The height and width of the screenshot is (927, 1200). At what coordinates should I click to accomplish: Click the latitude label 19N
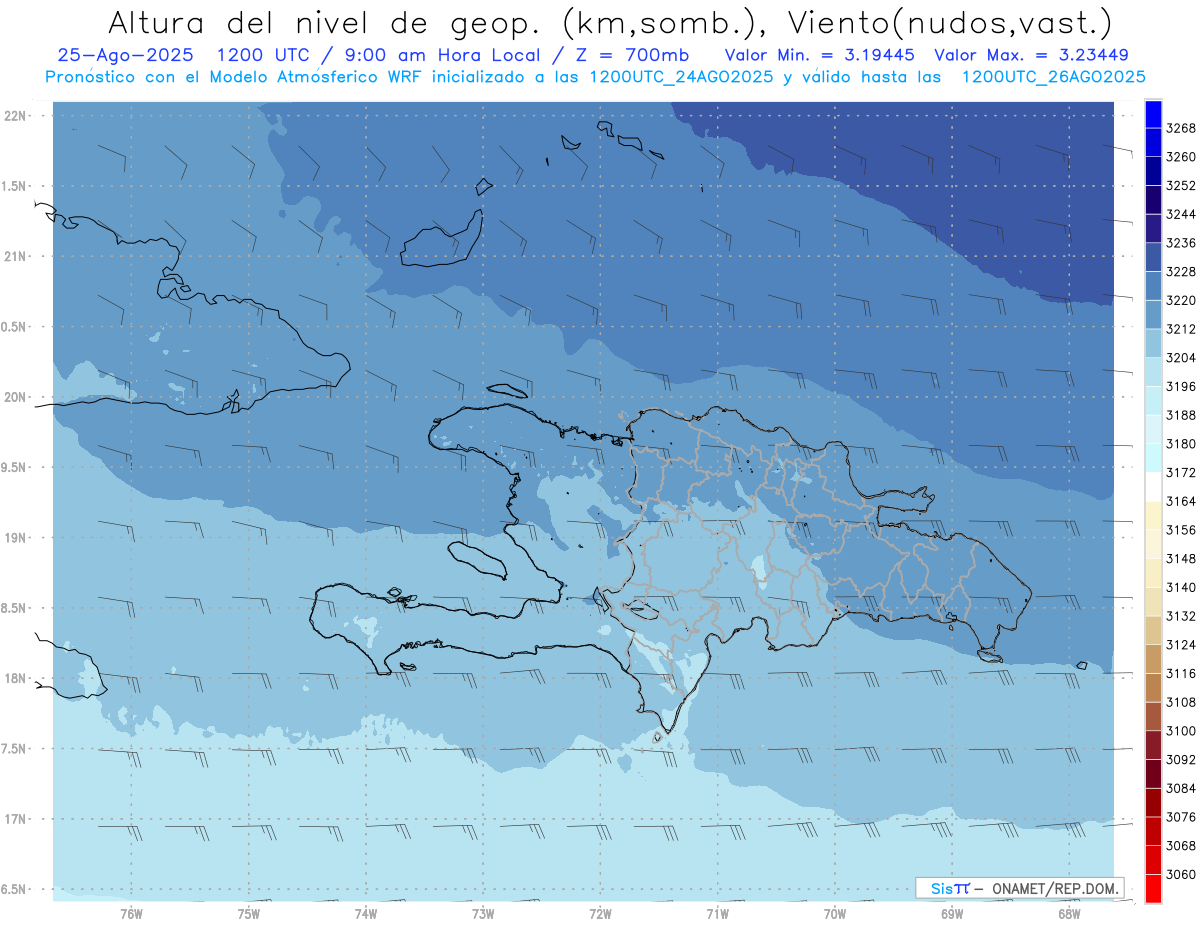pyautogui.click(x=16, y=537)
